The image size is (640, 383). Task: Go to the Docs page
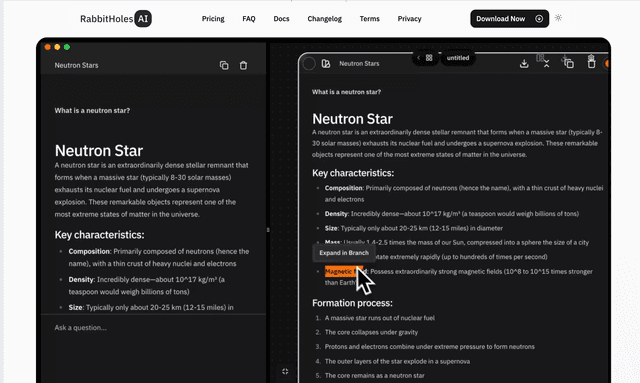[x=281, y=19]
